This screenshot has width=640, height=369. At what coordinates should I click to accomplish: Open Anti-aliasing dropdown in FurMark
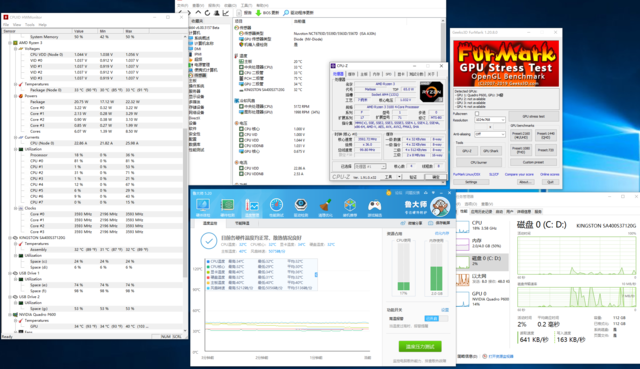pos(490,134)
